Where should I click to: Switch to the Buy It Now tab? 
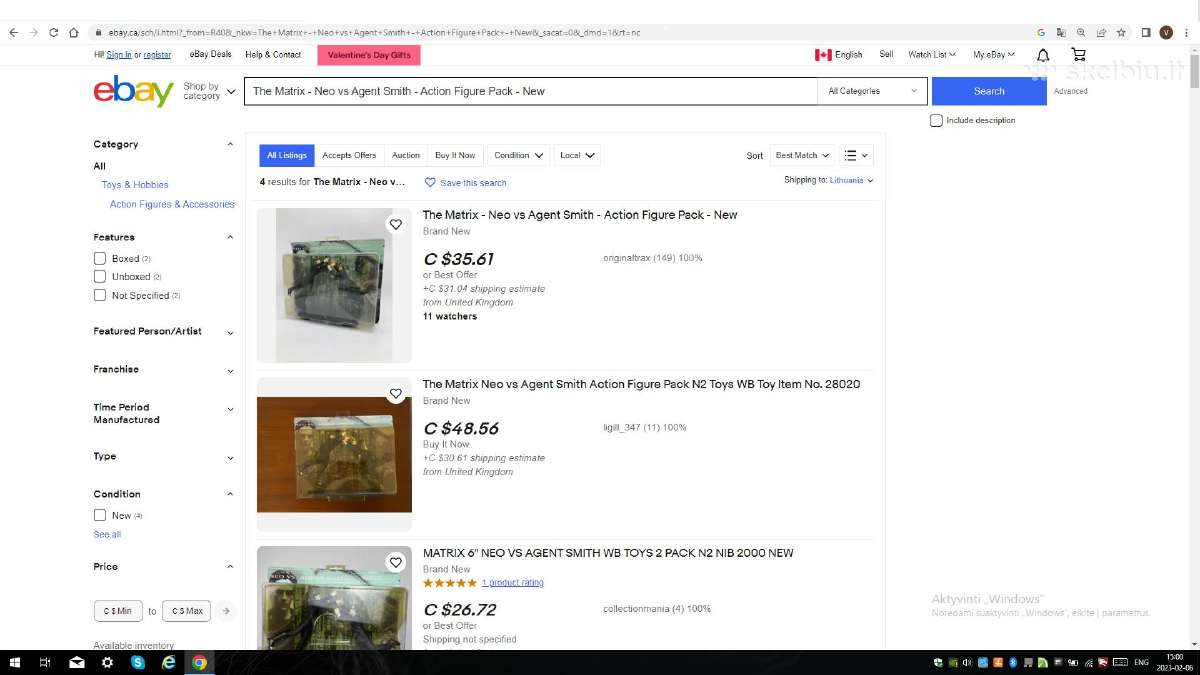[455, 155]
